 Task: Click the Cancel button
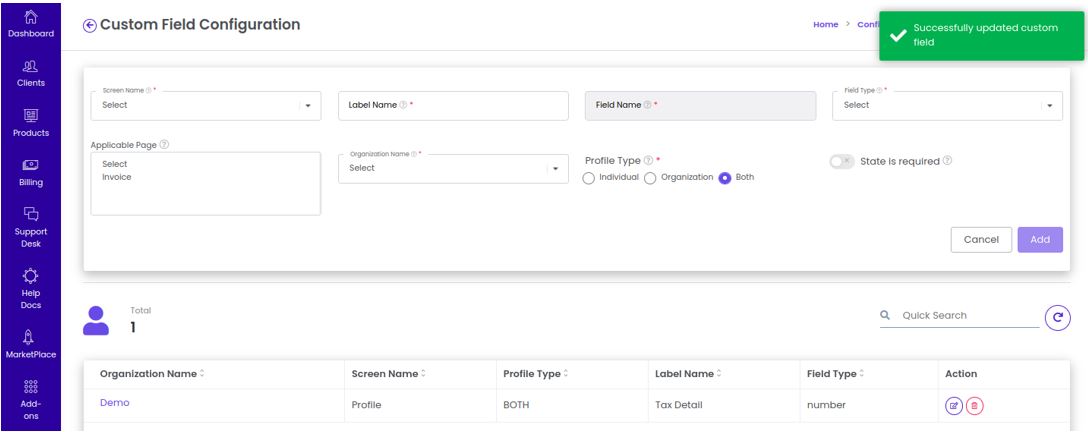[x=981, y=240]
